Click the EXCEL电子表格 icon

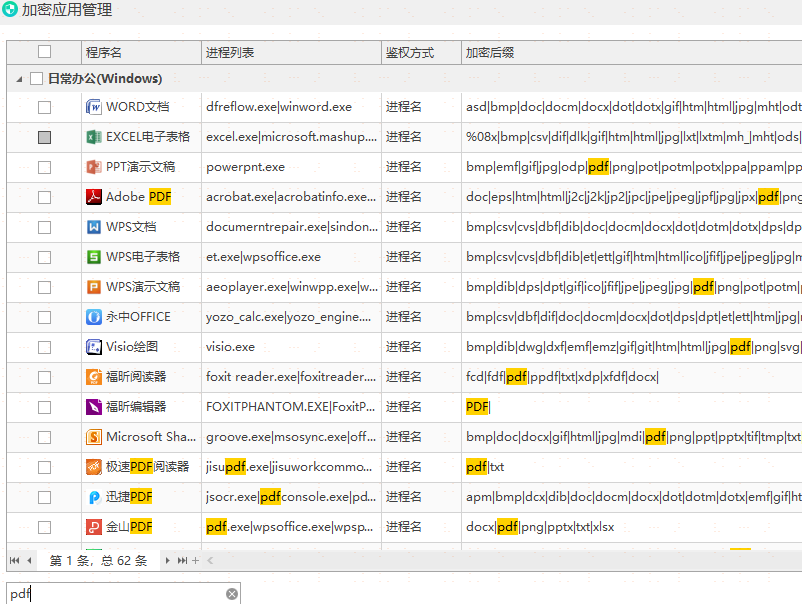[94, 137]
